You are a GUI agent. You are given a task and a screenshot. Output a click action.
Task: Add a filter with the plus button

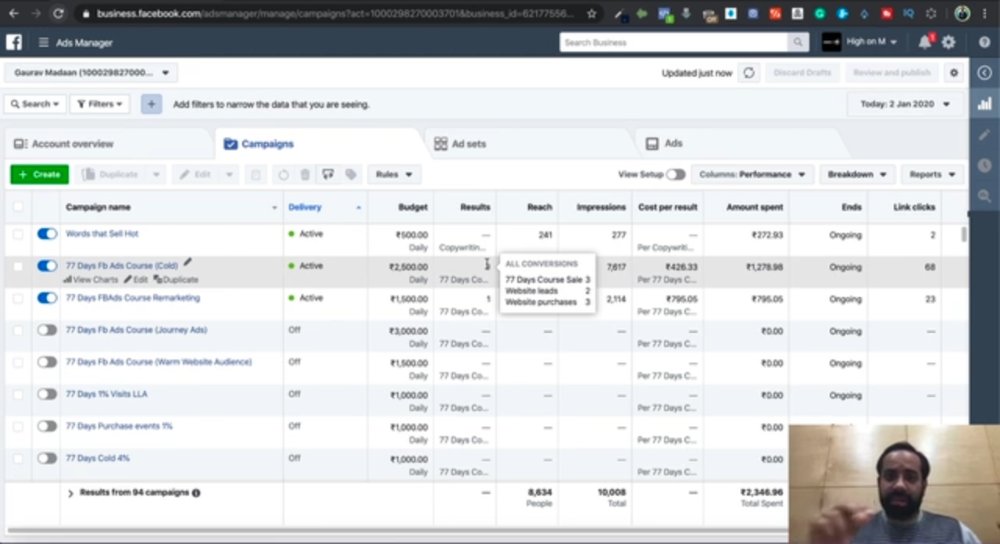click(151, 104)
